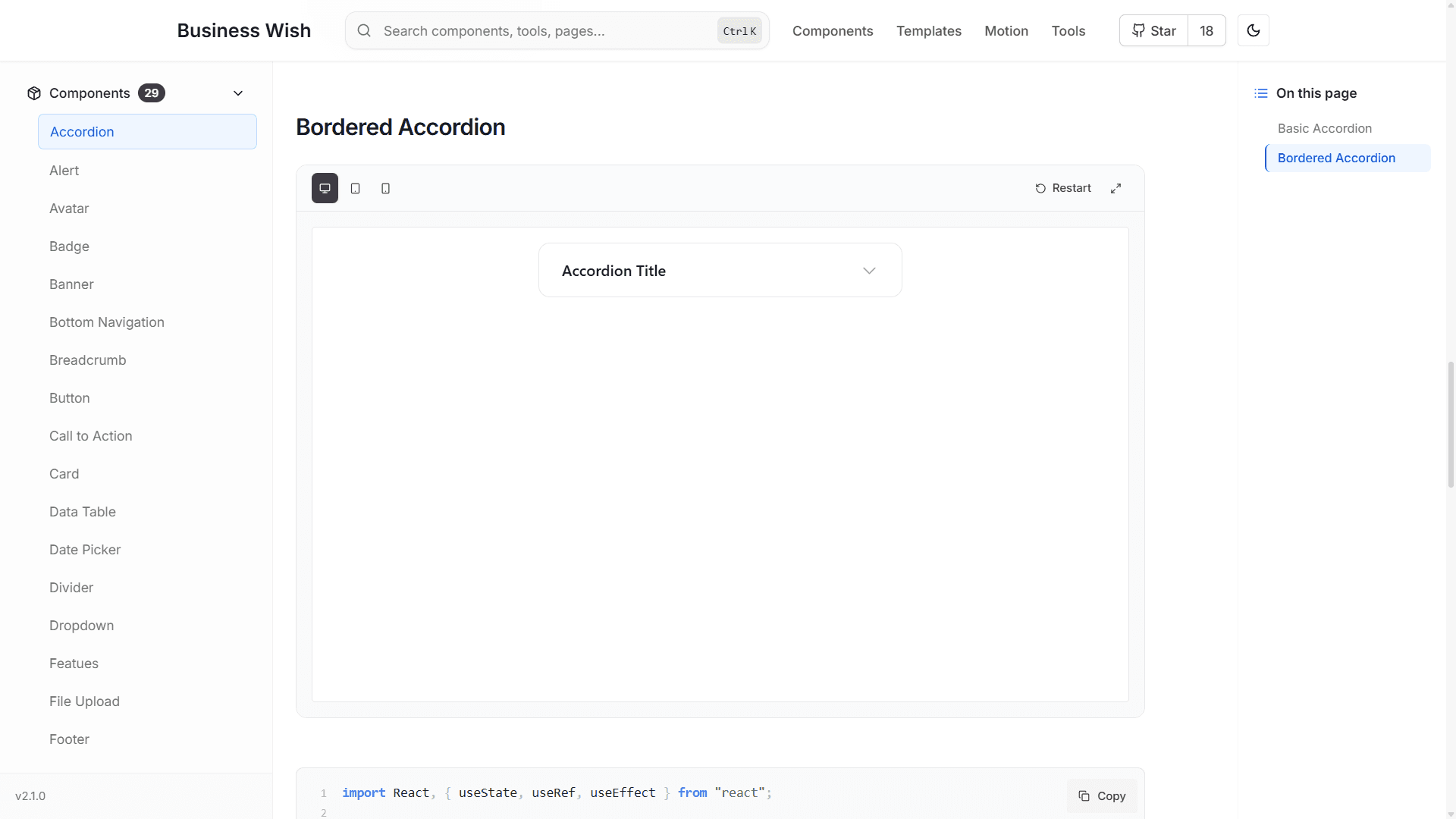Click the Components package icon in sidebar
This screenshot has height=819, width=1456.
tap(33, 93)
